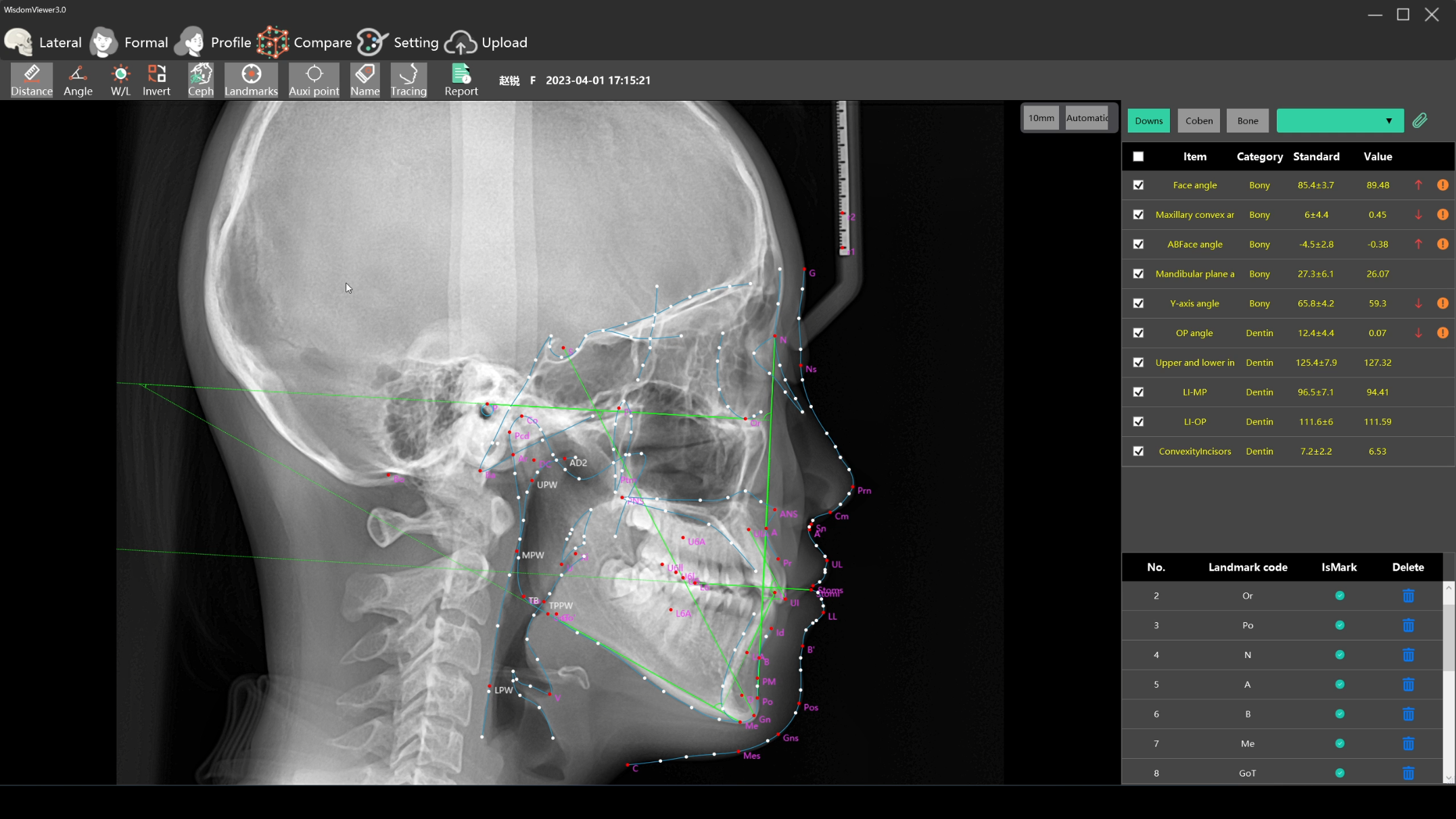Expand the green analysis method dropdown
Screen dimensions: 1456x819
1340,120
